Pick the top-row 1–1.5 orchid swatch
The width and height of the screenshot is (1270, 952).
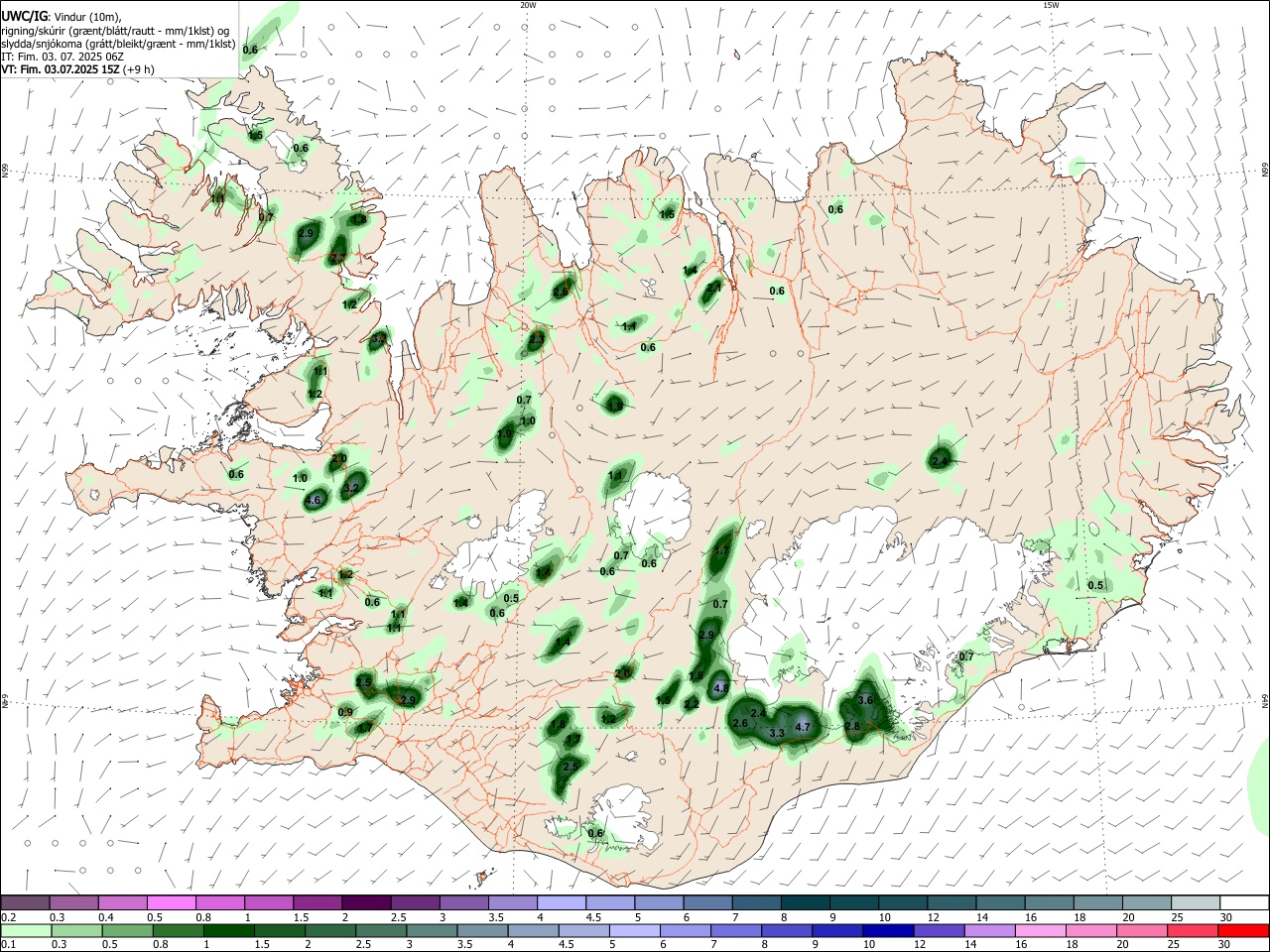click(269, 902)
